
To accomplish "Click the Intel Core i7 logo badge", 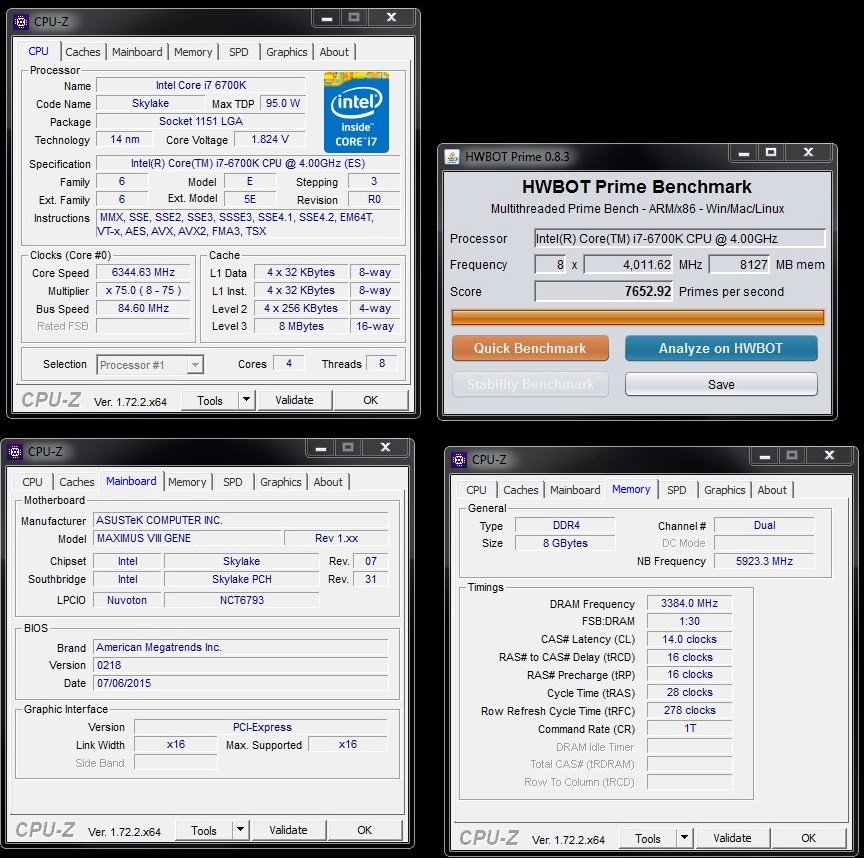I will pos(356,112).
